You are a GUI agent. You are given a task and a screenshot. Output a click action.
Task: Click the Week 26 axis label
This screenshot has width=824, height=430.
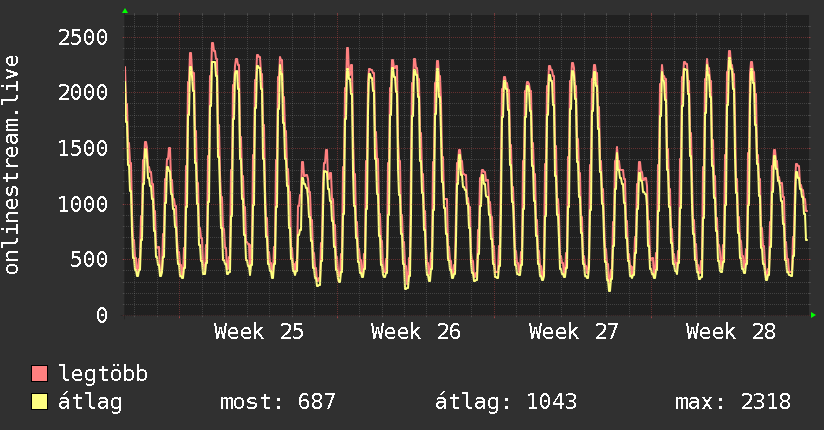coord(416,332)
